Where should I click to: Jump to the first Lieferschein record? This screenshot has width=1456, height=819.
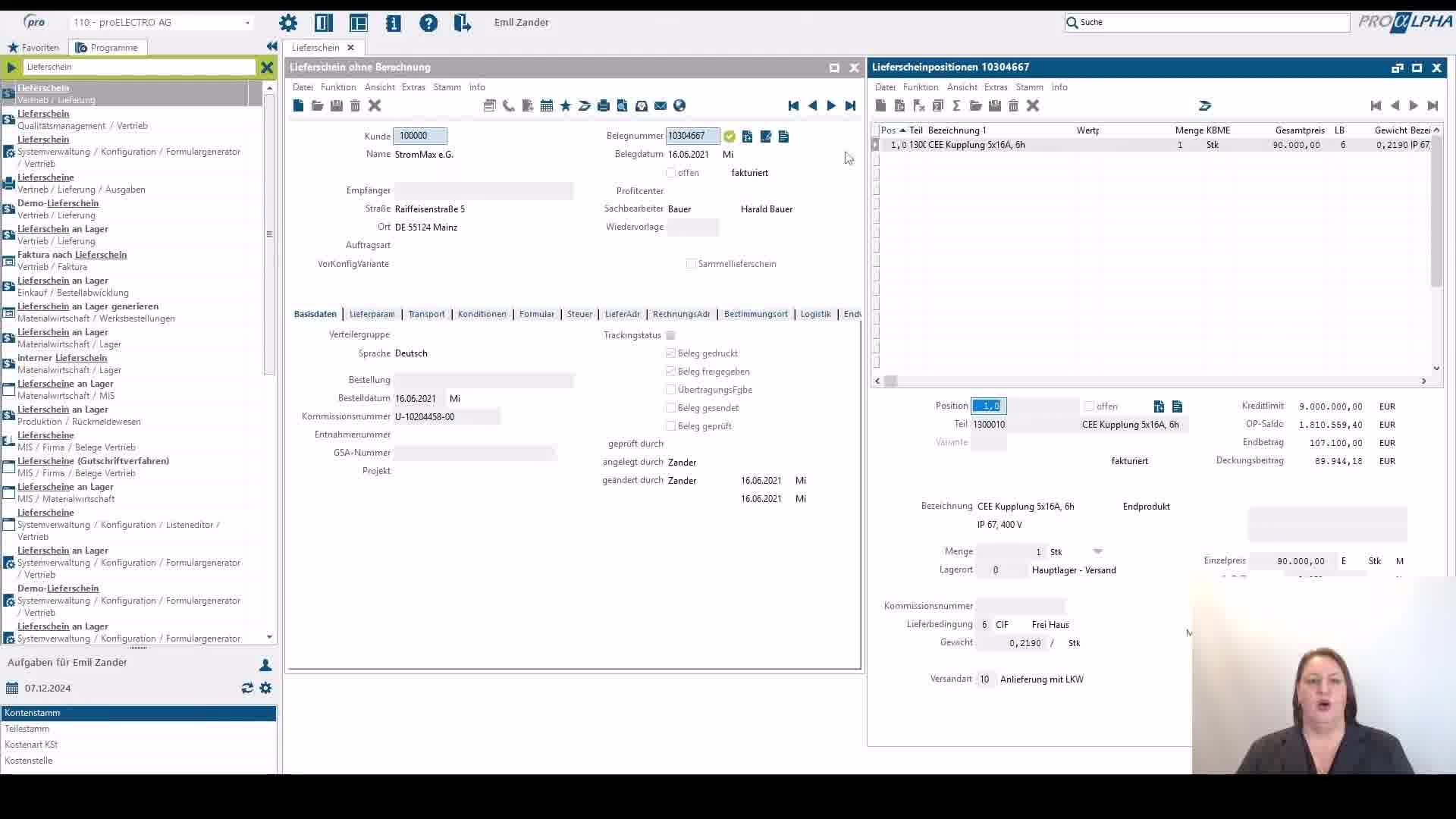click(793, 106)
